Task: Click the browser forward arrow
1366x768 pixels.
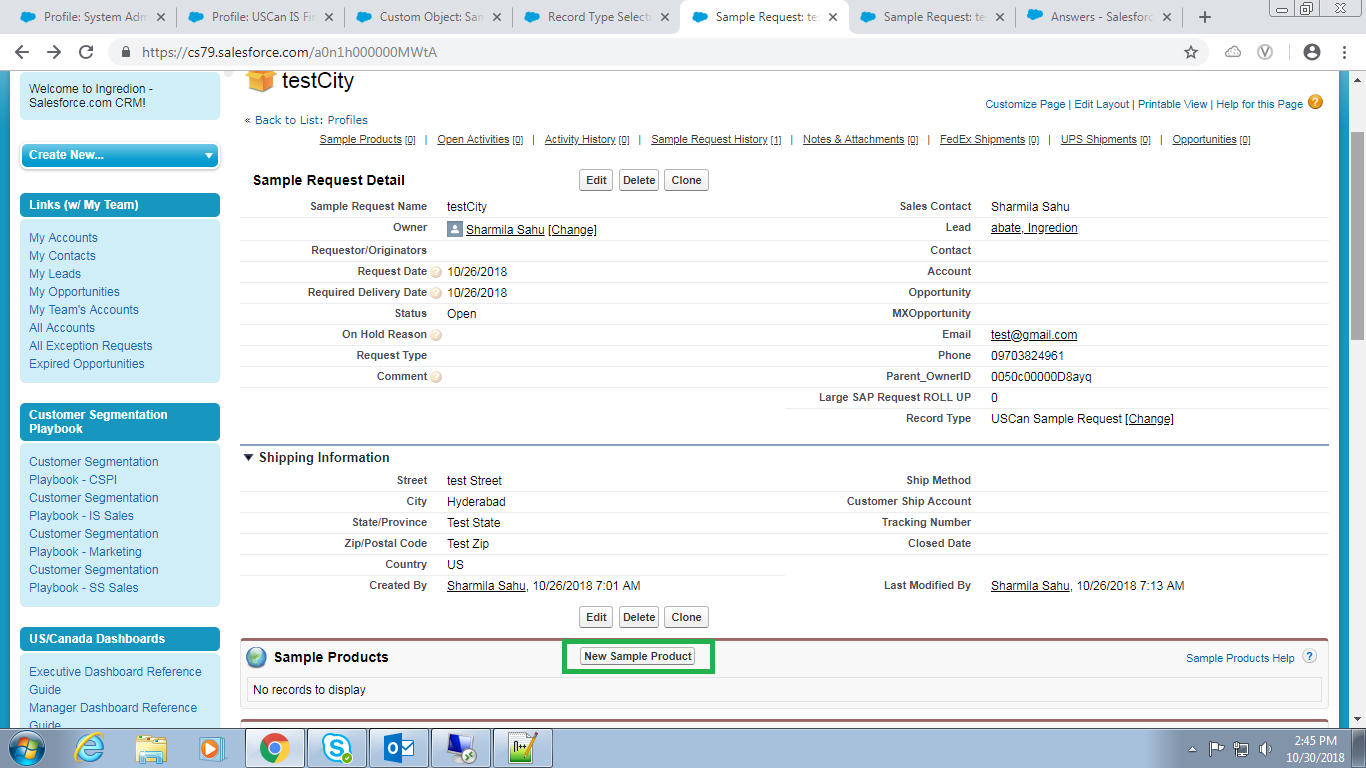Action: pyautogui.click(x=54, y=52)
